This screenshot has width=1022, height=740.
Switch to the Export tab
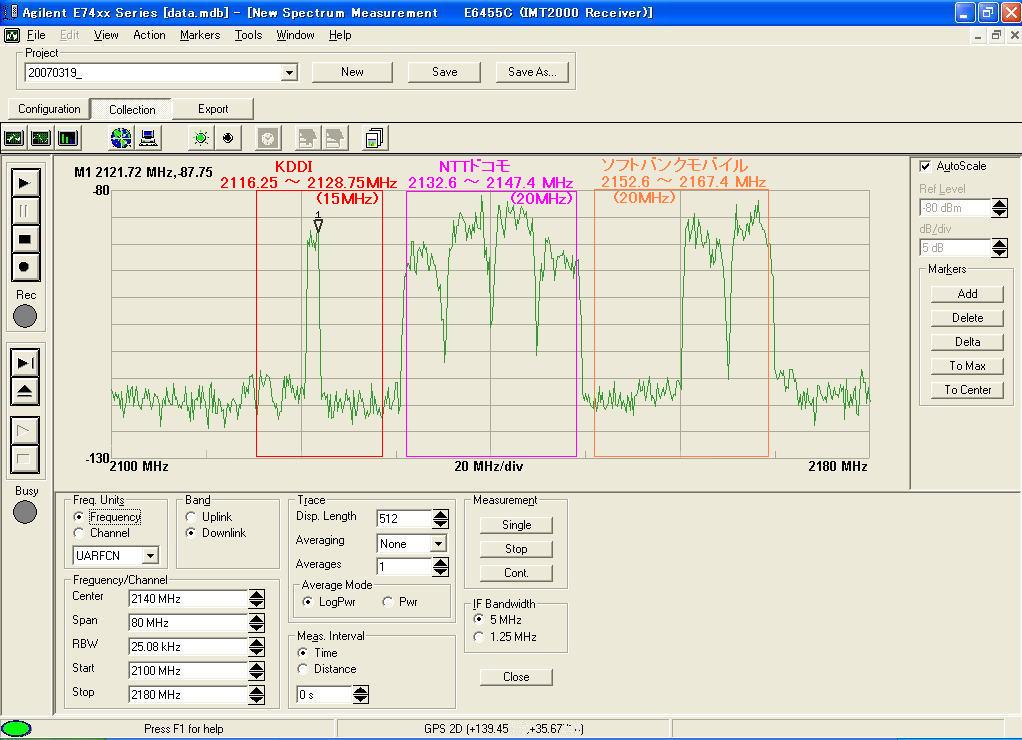coord(213,109)
